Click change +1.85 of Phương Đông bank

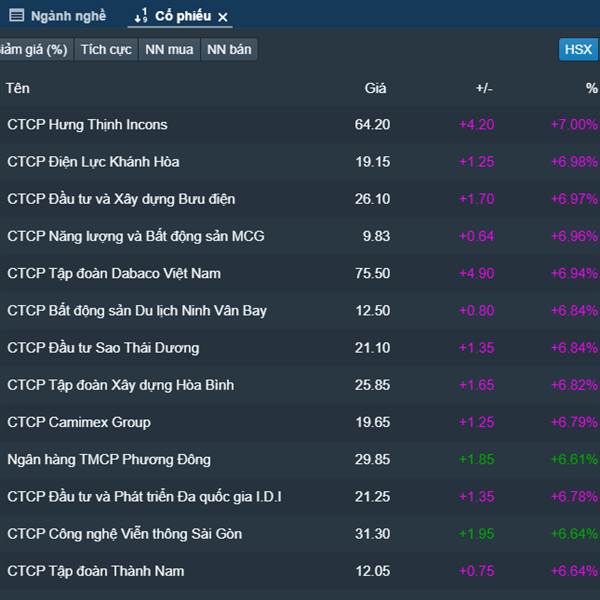click(x=476, y=459)
